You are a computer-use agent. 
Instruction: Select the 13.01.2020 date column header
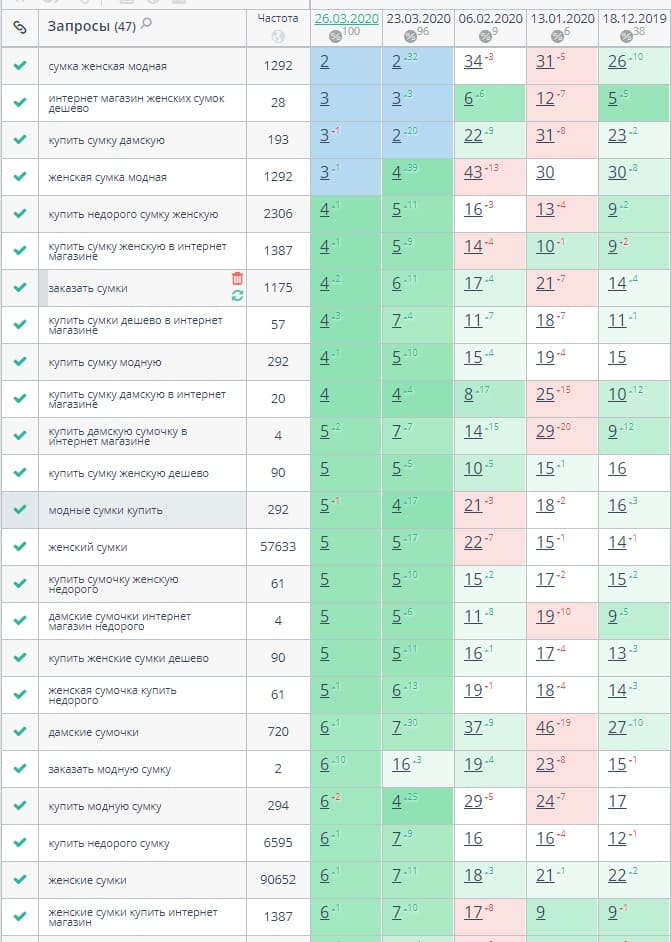[x=563, y=19]
